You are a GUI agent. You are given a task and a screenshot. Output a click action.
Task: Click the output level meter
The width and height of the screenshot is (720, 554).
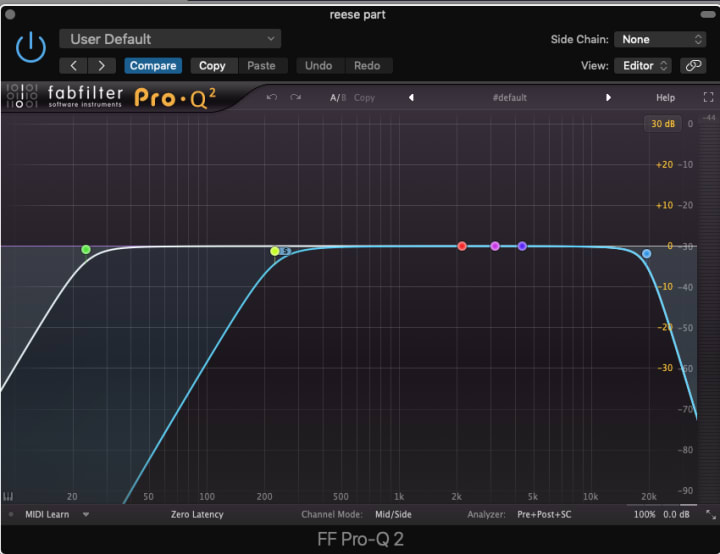pos(709,312)
